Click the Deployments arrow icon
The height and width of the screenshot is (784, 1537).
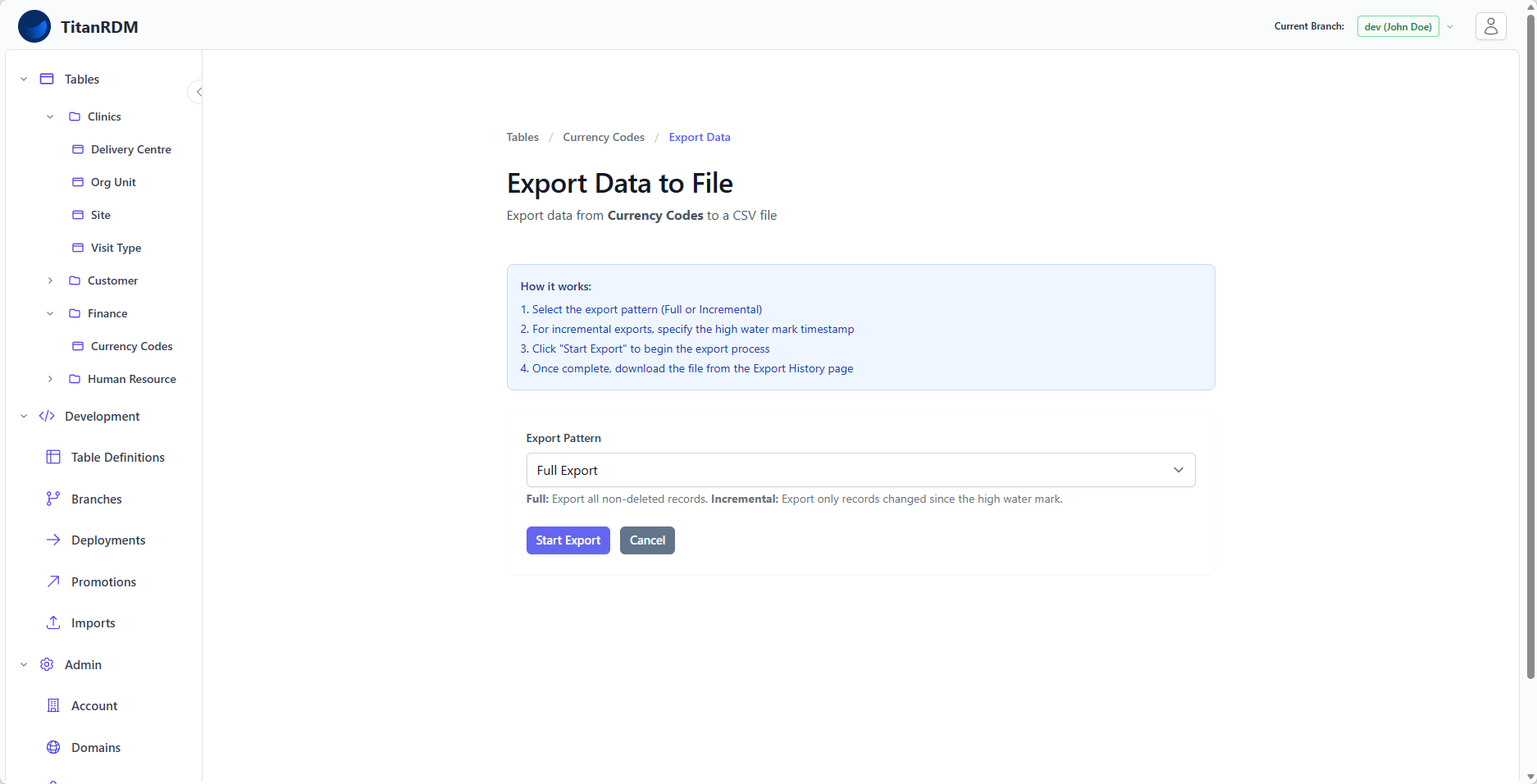[53, 540]
